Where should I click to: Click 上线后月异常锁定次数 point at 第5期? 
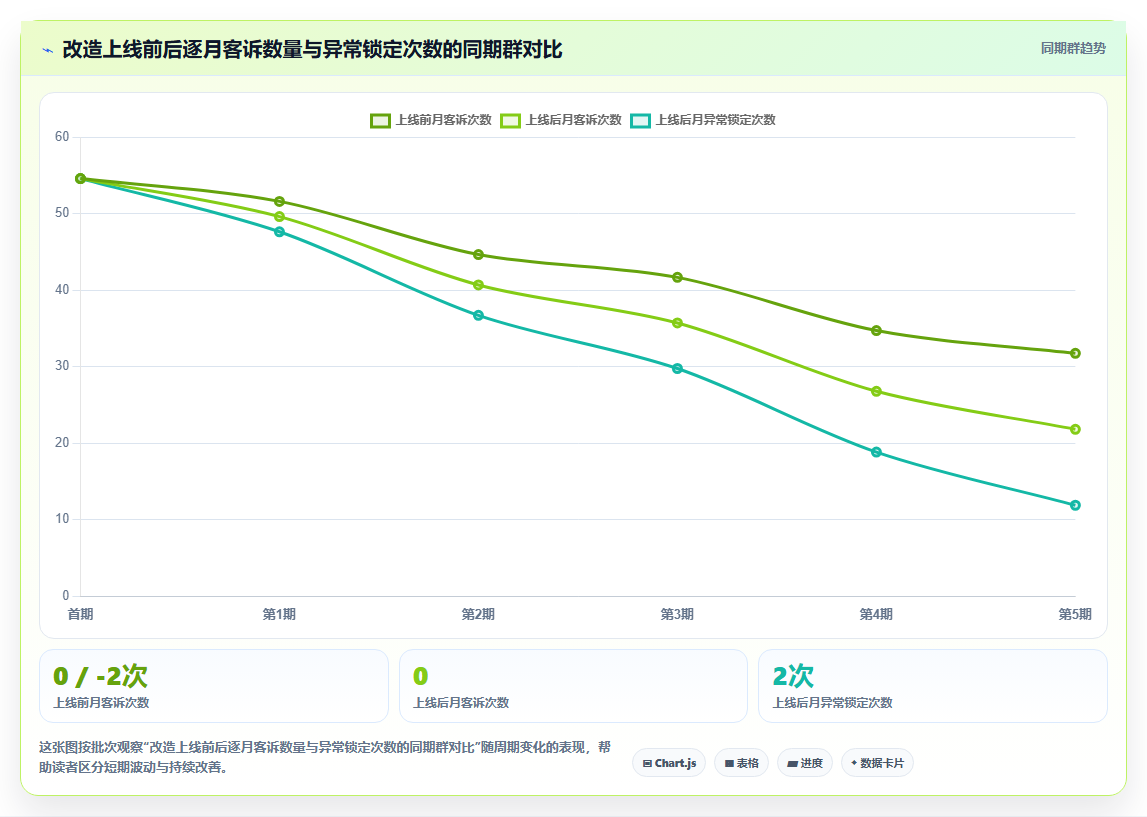(x=1075, y=505)
